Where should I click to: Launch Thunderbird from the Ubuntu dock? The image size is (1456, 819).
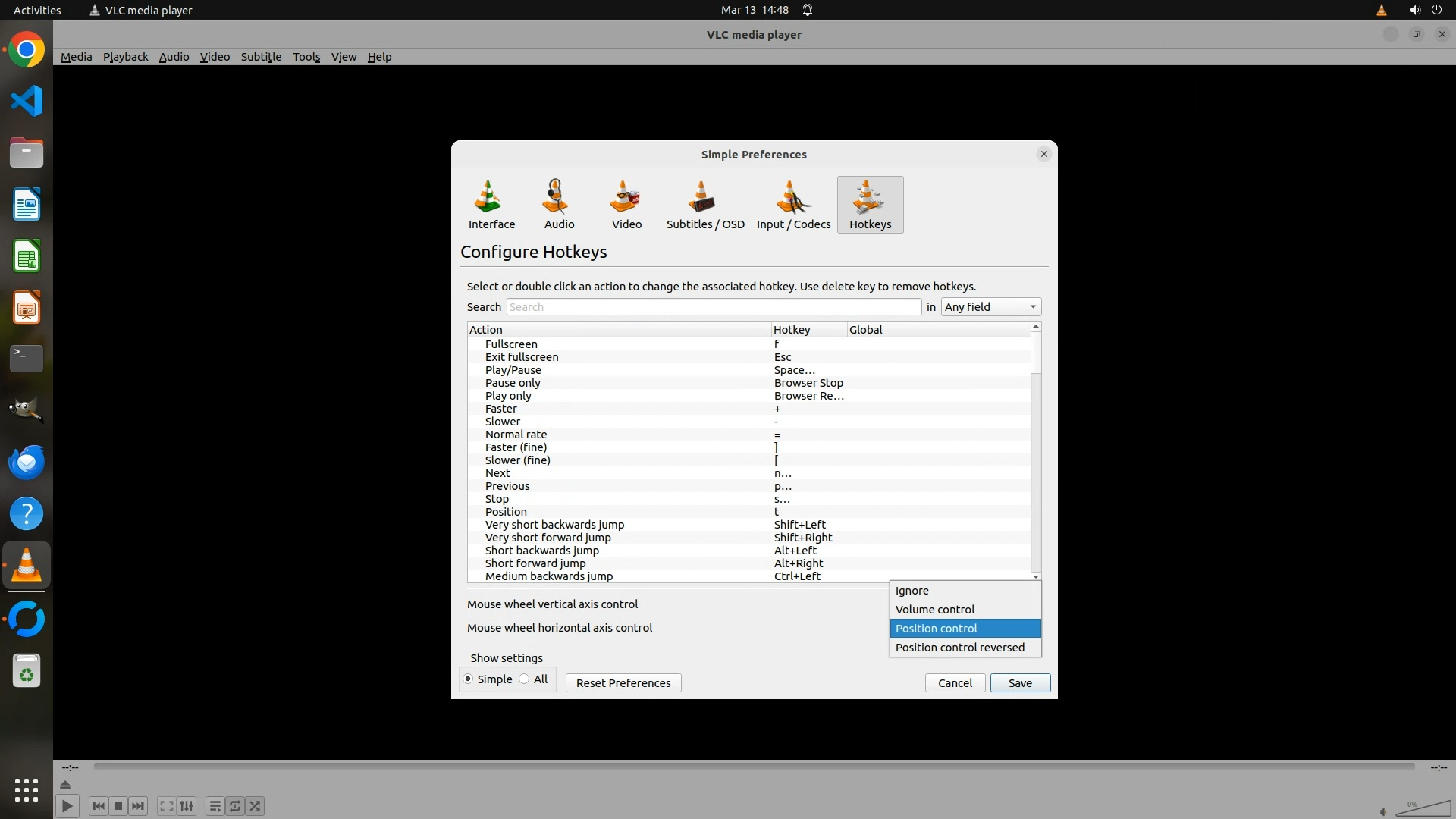click(27, 462)
